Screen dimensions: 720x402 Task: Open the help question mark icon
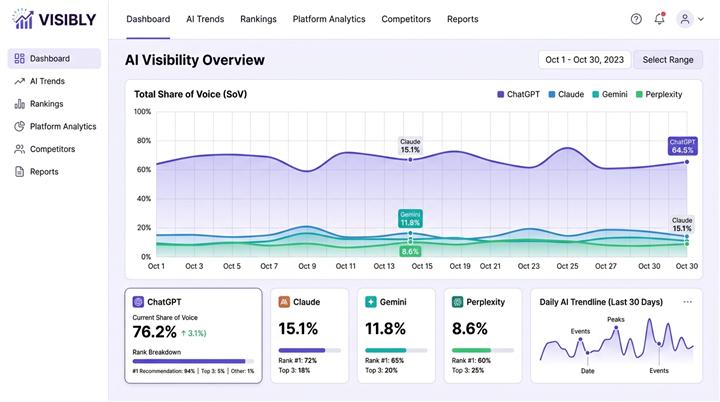(636, 19)
